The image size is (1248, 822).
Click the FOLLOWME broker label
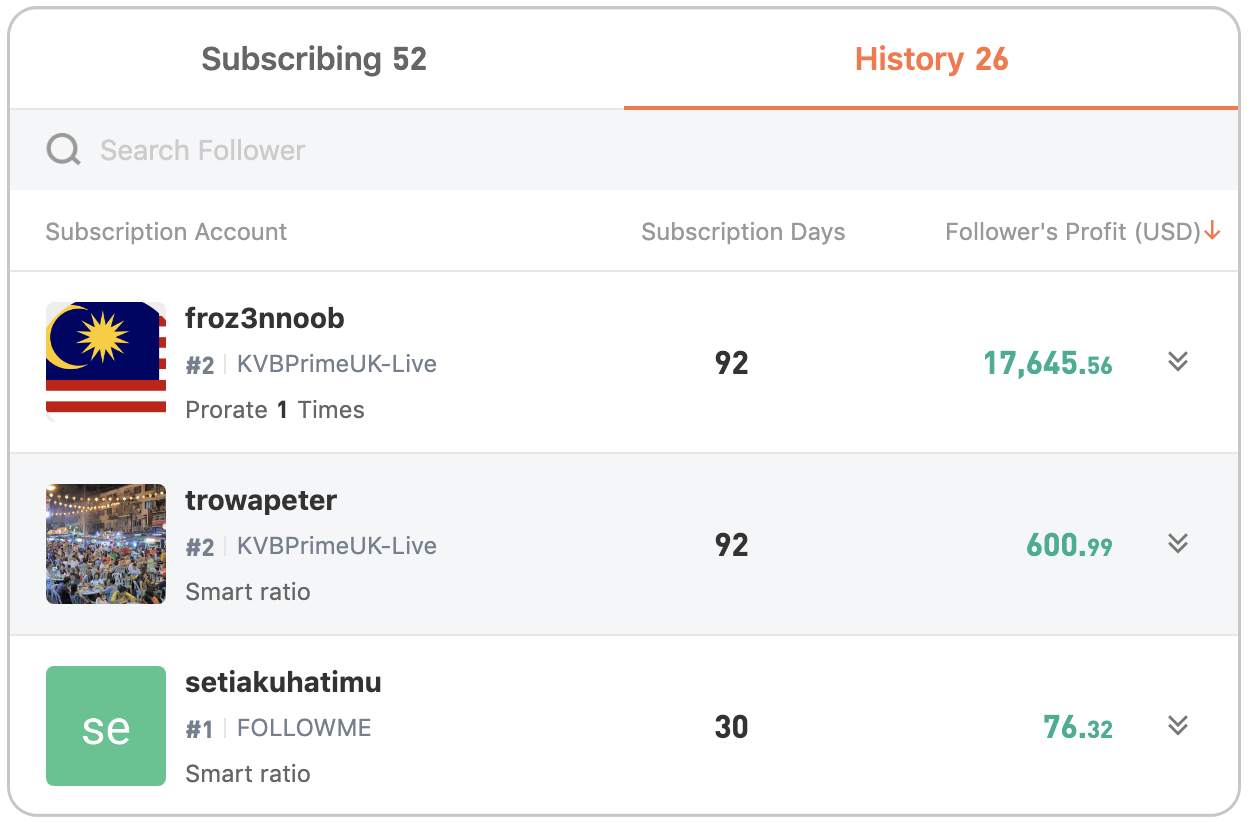(304, 728)
